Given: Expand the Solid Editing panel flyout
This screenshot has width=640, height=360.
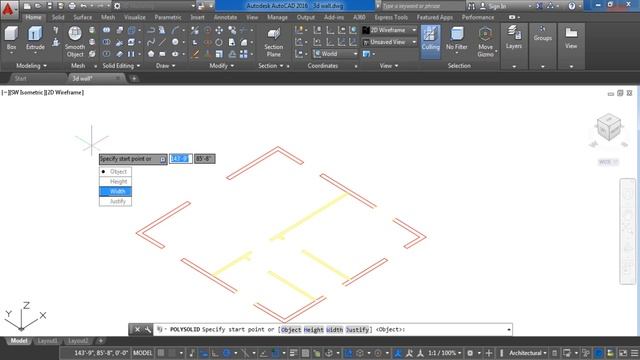Looking at the screenshot, I should click(x=121, y=66).
